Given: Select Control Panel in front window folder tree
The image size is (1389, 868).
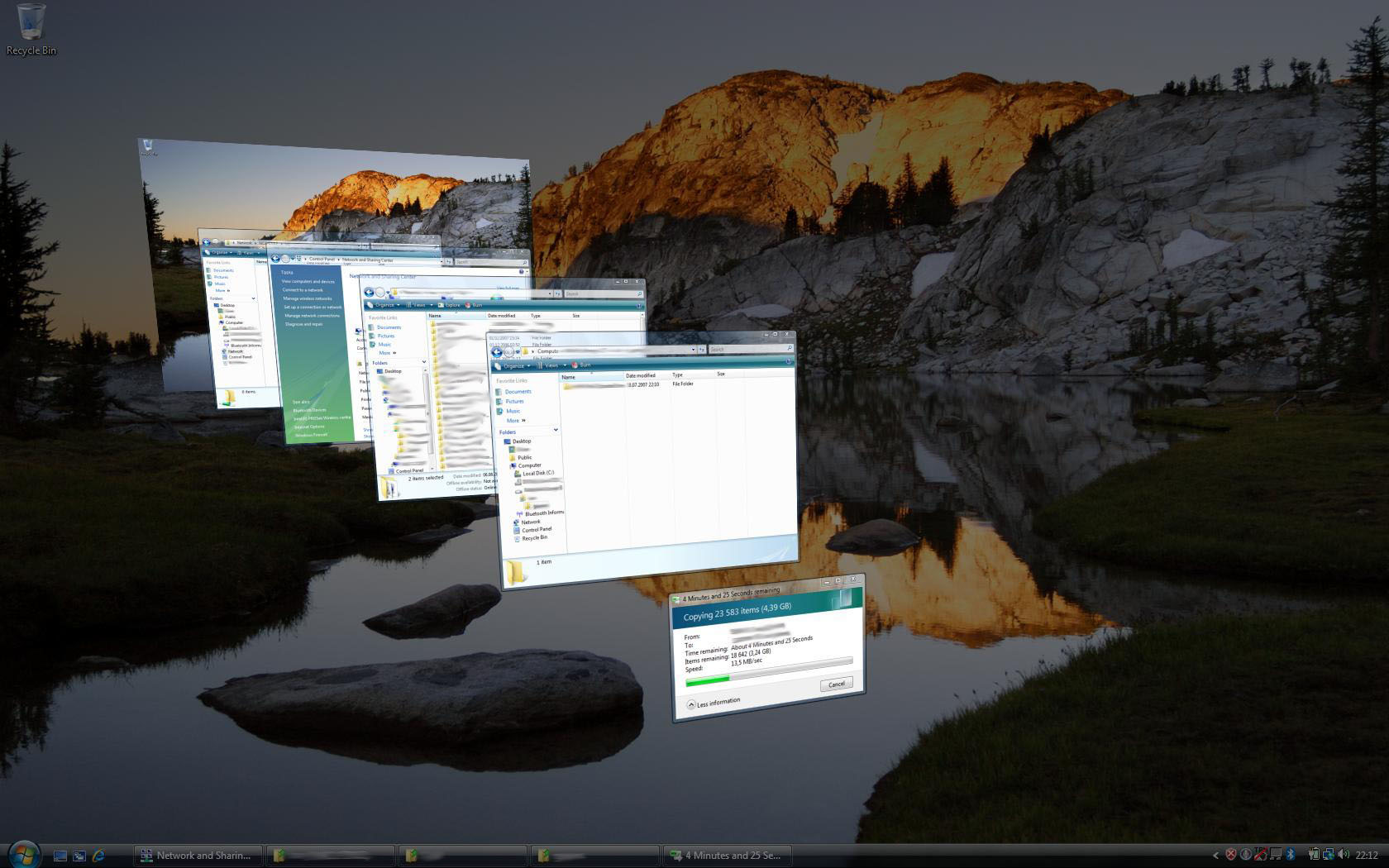Looking at the screenshot, I should point(532,529).
